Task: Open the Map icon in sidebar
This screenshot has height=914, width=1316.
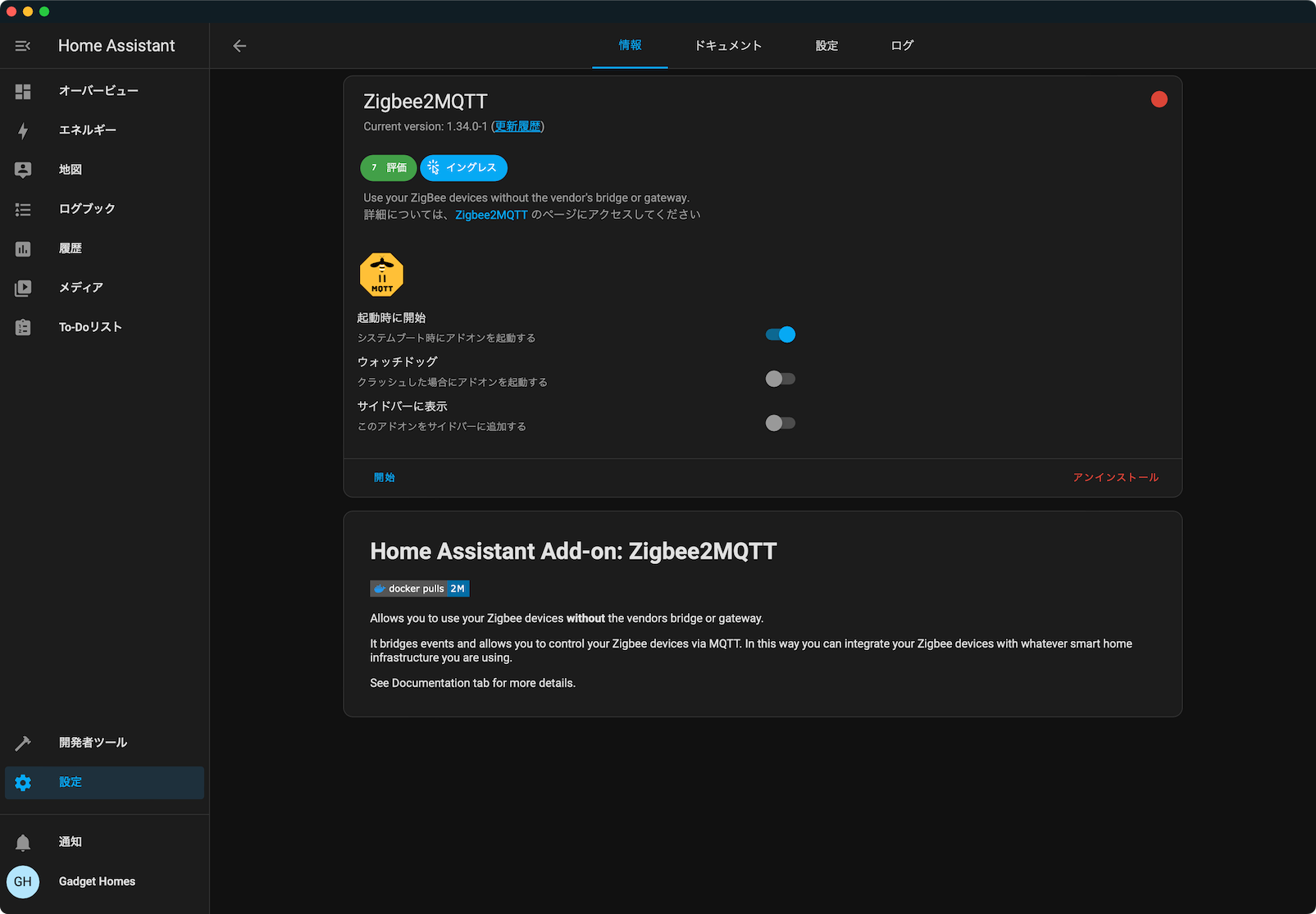Action: 23,170
